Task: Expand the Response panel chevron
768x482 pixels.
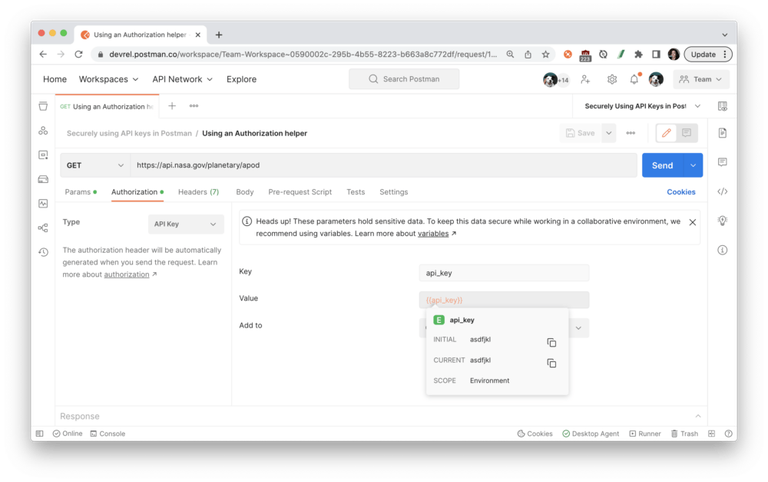Action: tap(698, 416)
